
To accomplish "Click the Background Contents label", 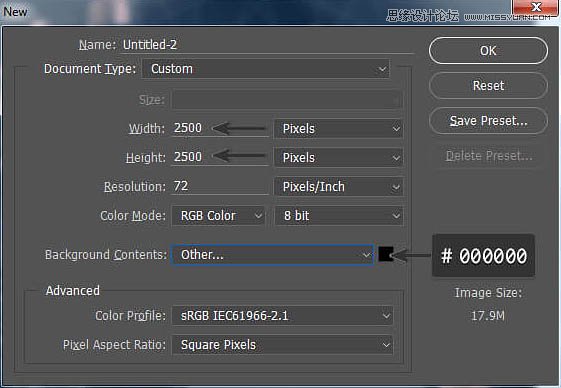I will pos(106,254).
